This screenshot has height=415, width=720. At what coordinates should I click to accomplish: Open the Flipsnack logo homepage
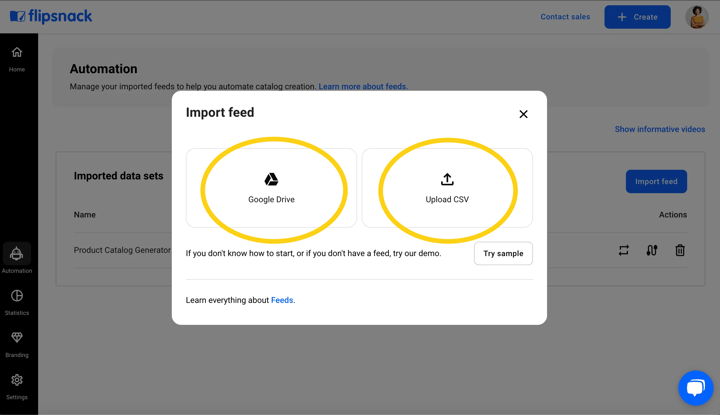[x=51, y=17]
